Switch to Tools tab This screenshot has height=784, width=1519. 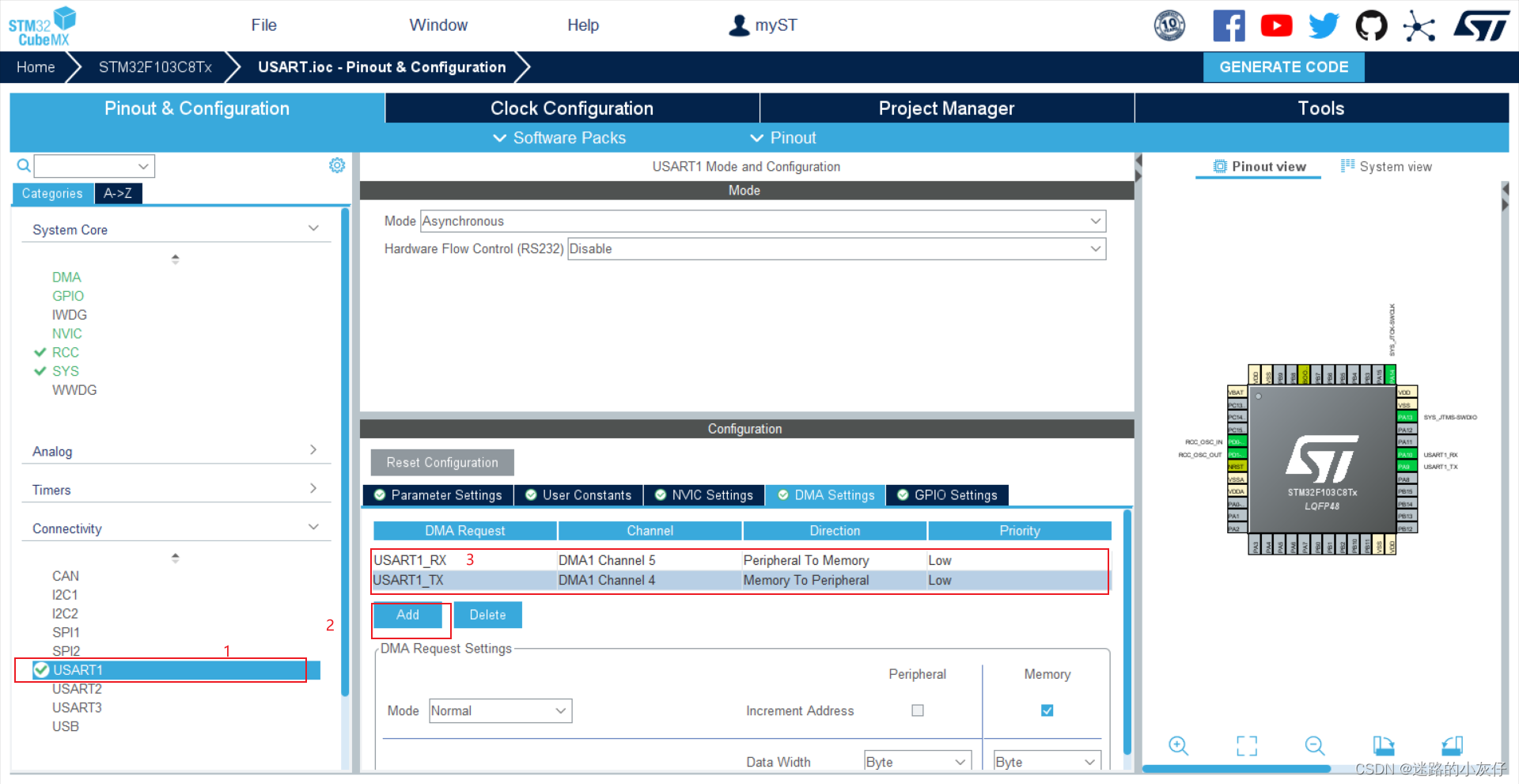point(1321,108)
